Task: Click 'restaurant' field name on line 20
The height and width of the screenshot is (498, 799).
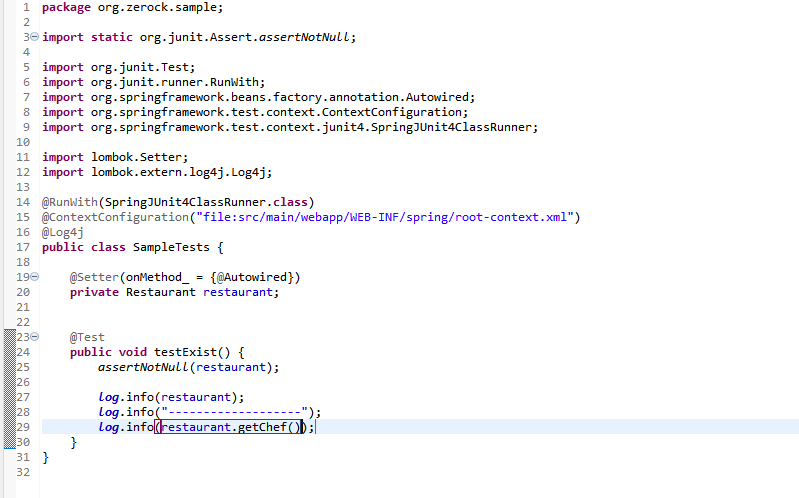Action: [238, 292]
